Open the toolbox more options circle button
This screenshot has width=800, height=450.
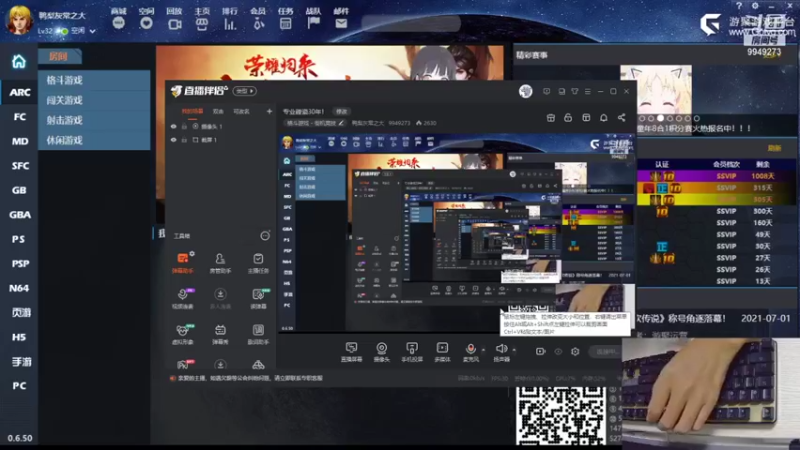tap(265, 236)
